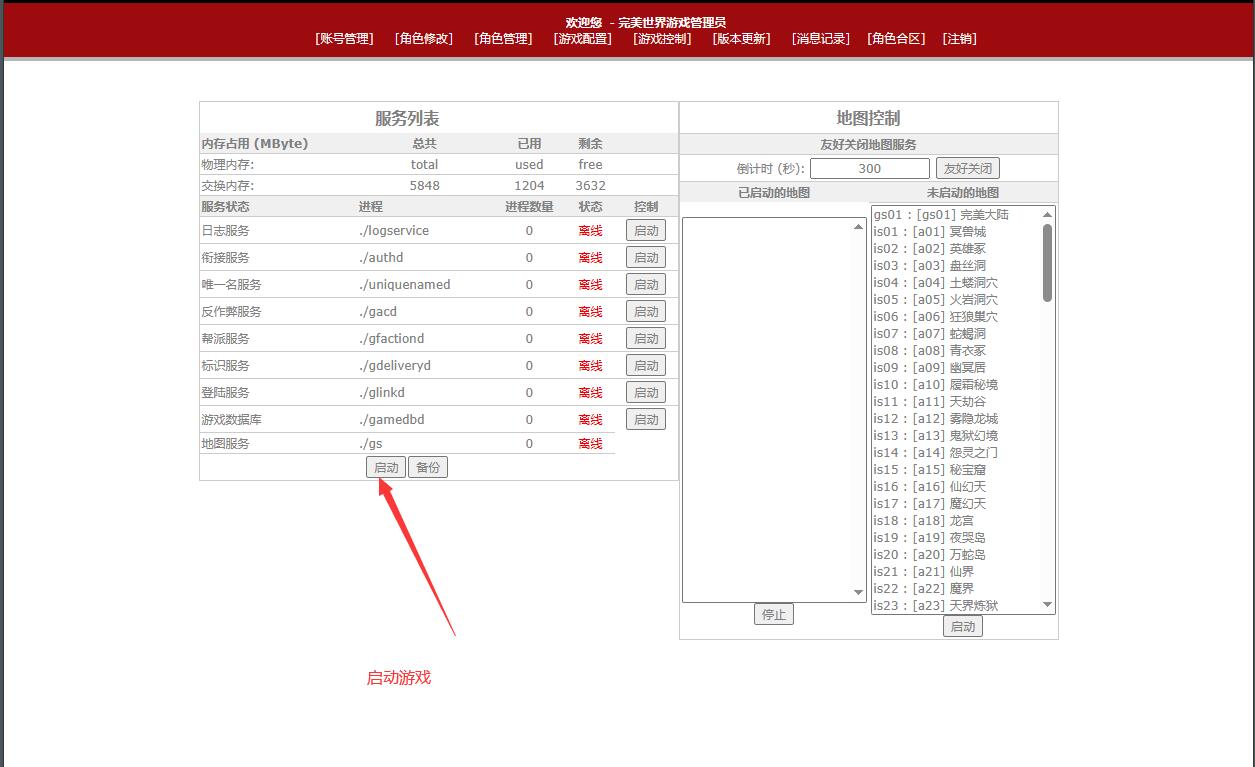Click the 启动 button below service list
Image resolution: width=1255 pixels, height=767 pixels.
[x=386, y=468]
